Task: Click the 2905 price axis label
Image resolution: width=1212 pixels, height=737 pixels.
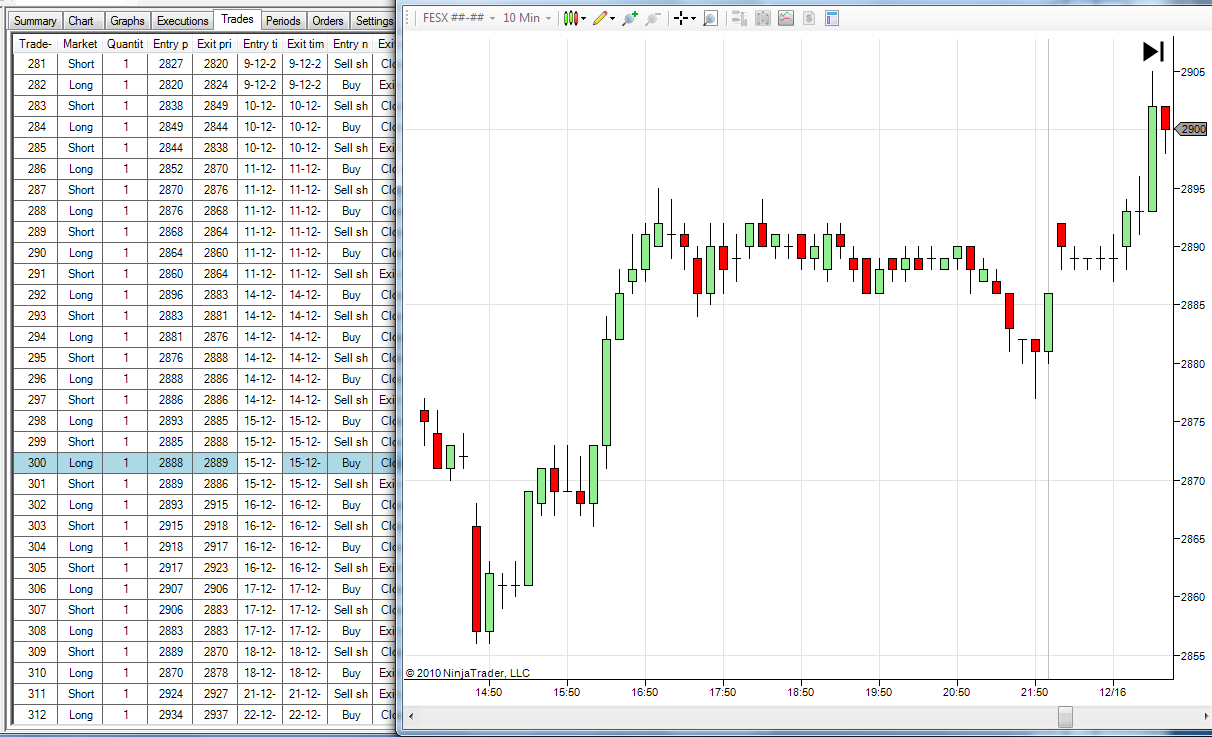Action: (x=1192, y=72)
